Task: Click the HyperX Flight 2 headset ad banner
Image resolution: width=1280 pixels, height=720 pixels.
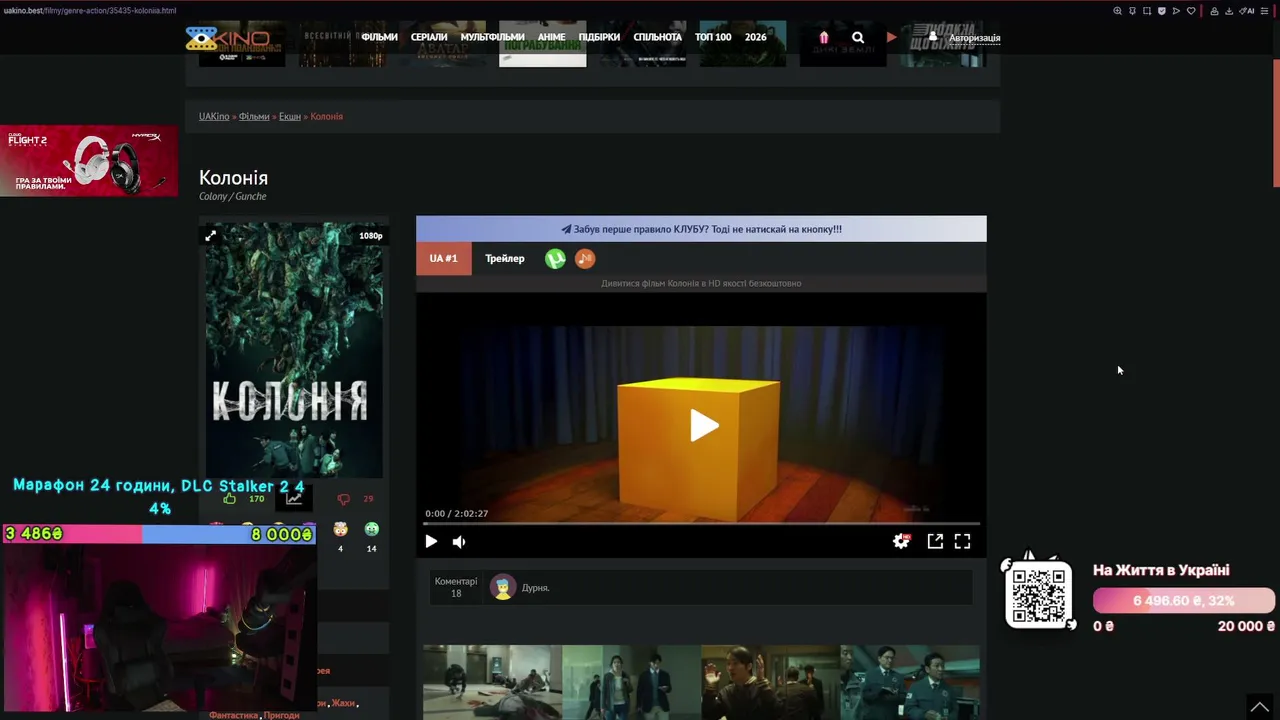Action: click(x=89, y=160)
